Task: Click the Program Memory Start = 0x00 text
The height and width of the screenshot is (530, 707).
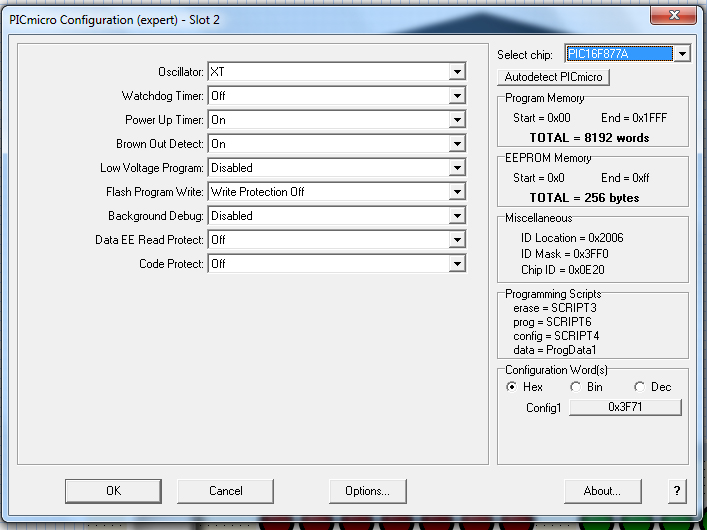Action: click(542, 118)
